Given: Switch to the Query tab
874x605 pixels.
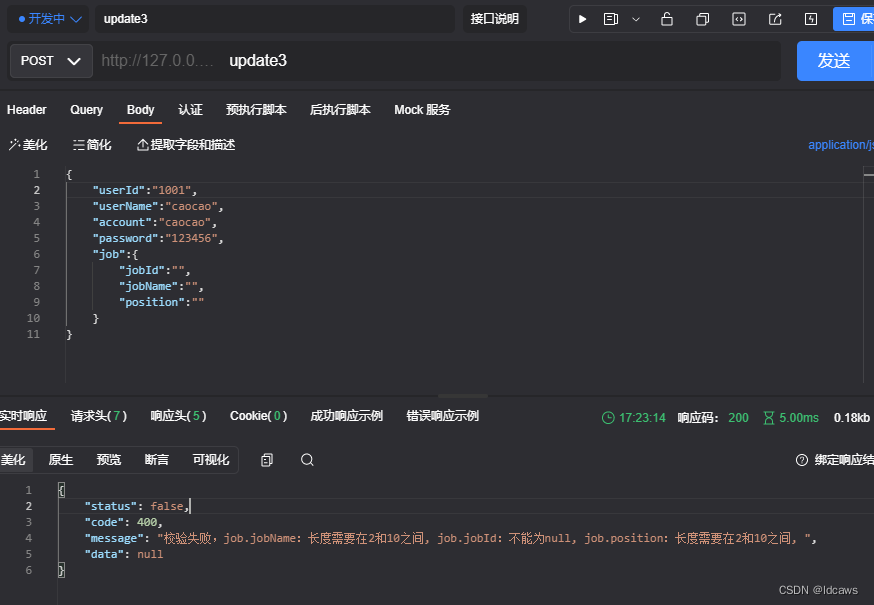Looking at the screenshot, I should [86, 110].
